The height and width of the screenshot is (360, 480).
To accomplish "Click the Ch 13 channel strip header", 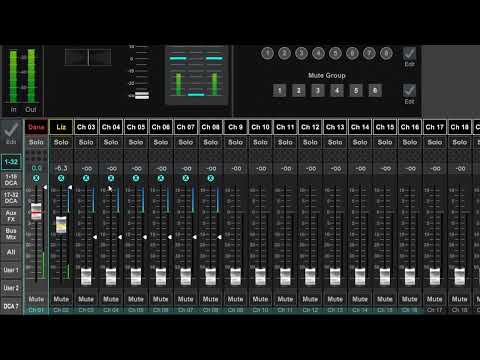I will click(x=335, y=127).
